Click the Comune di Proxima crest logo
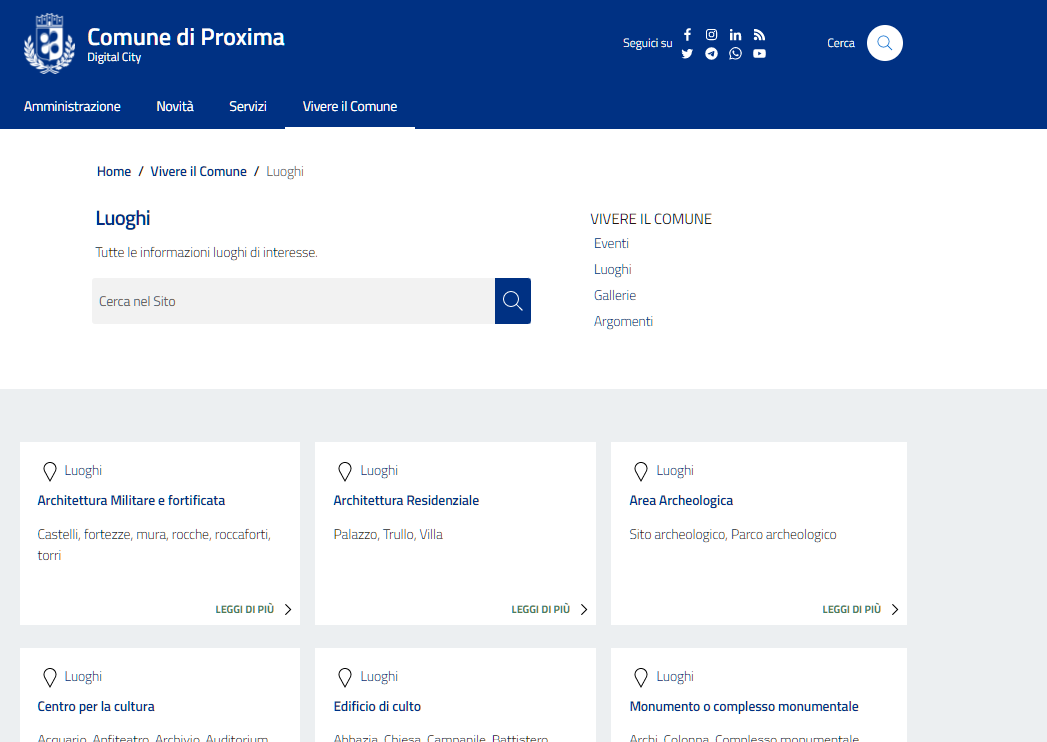The image size is (1047, 742). point(49,44)
